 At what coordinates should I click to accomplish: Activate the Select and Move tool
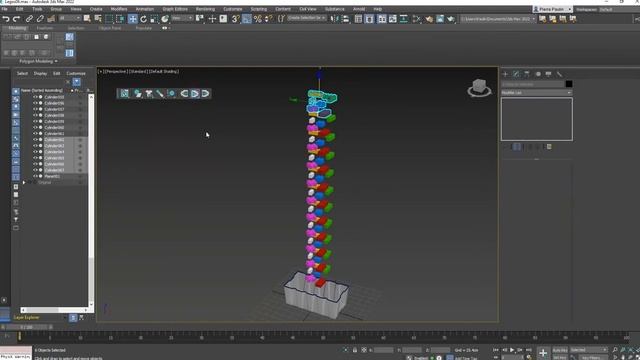click(133, 19)
